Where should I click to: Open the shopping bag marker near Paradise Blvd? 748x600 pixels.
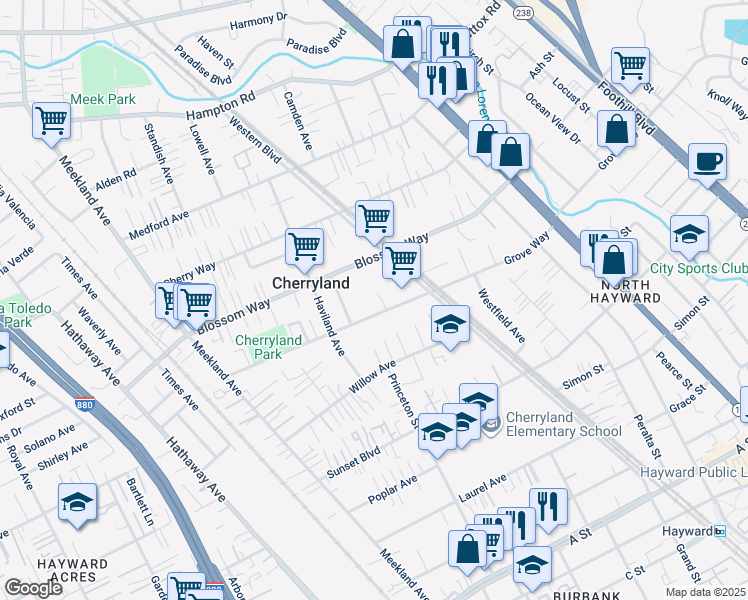[x=403, y=45]
